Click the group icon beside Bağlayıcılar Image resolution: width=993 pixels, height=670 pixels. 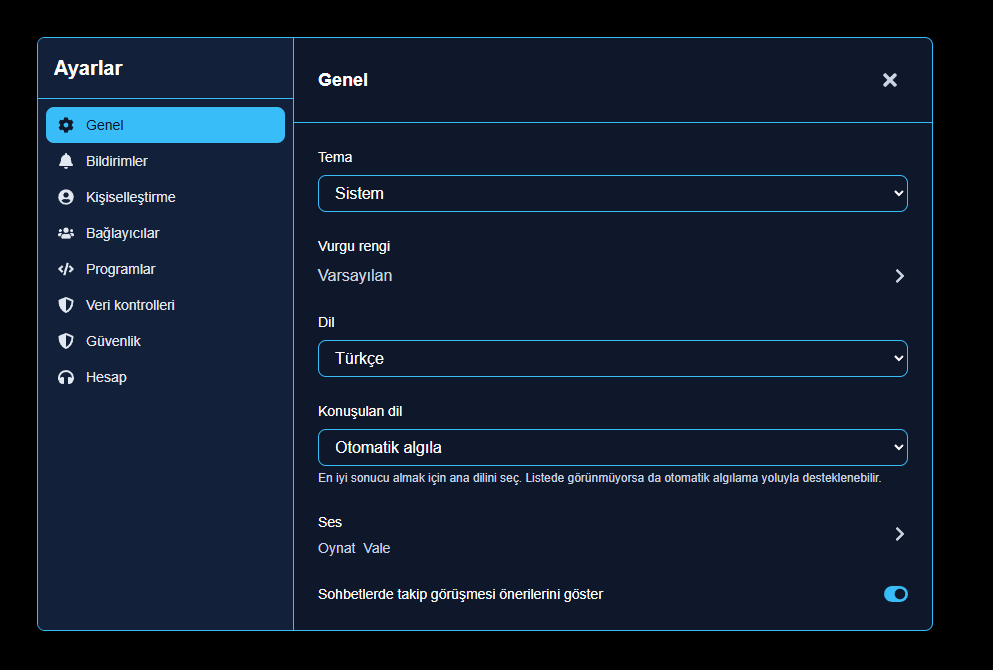pyautogui.click(x=66, y=233)
